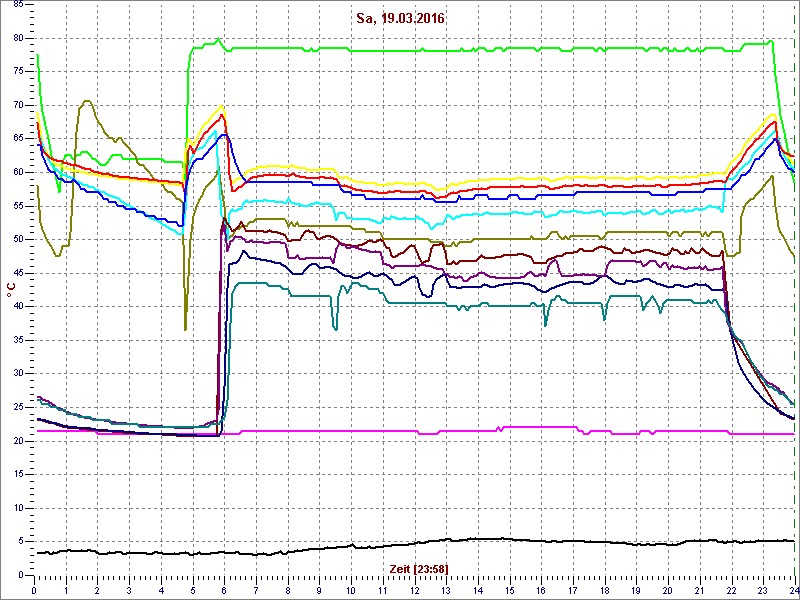Viewport: 800px width, 600px height.
Task: Click the 80 value on temperature axis
Action: (x=17, y=38)
